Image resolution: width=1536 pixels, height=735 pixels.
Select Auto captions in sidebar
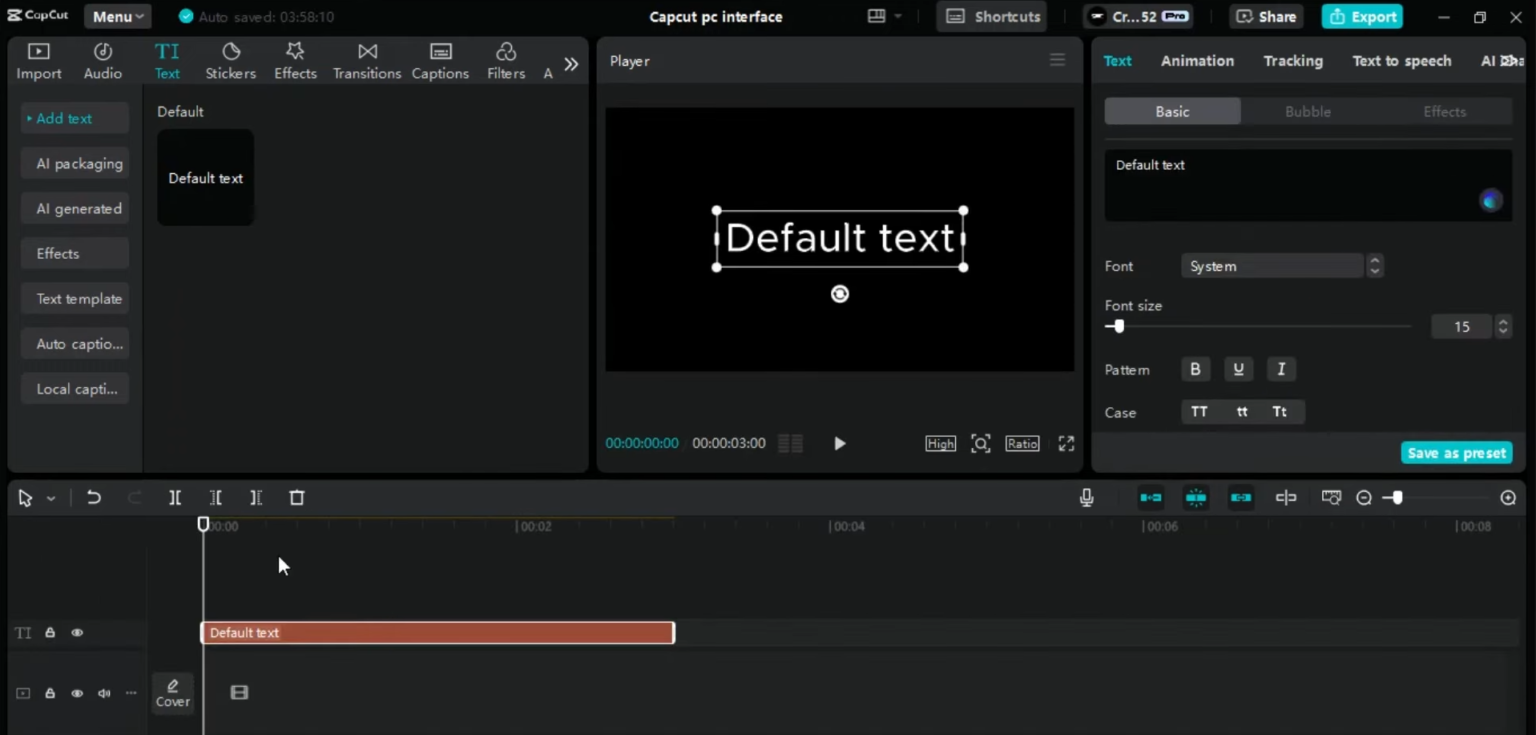click(x=75, y=343)
